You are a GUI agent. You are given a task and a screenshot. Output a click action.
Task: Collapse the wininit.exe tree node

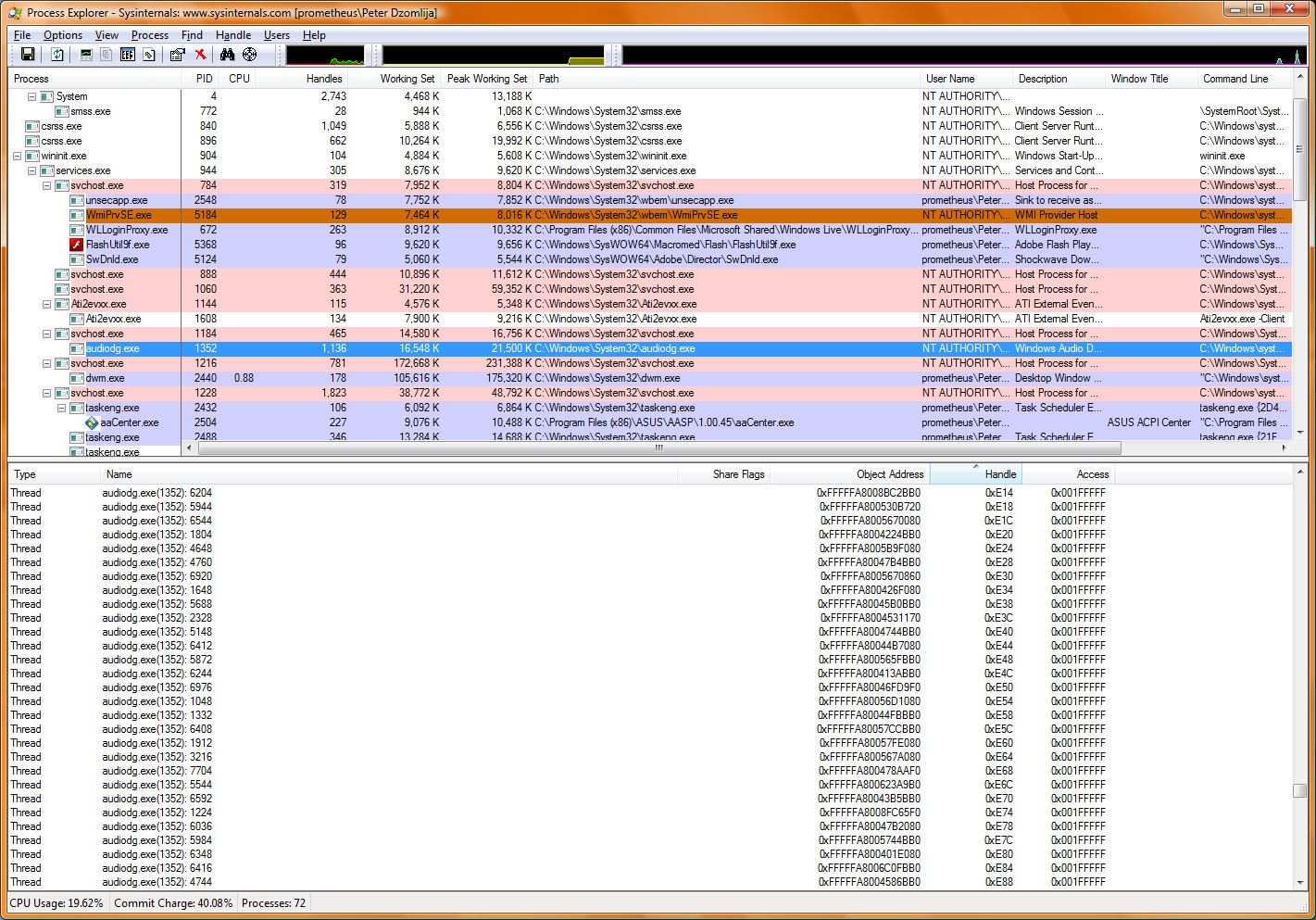click(x=17, y=156)
